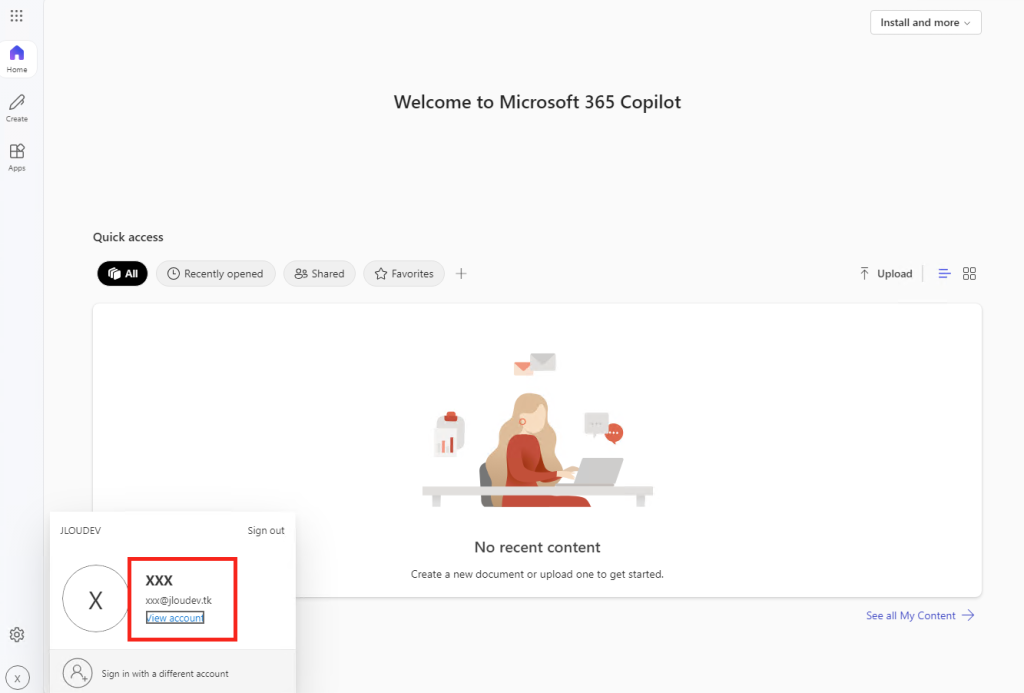Click the X account avatar in sidebar
Viewport: 1024px width, 693px height.
pyautogui.click(x=18, y=678)
